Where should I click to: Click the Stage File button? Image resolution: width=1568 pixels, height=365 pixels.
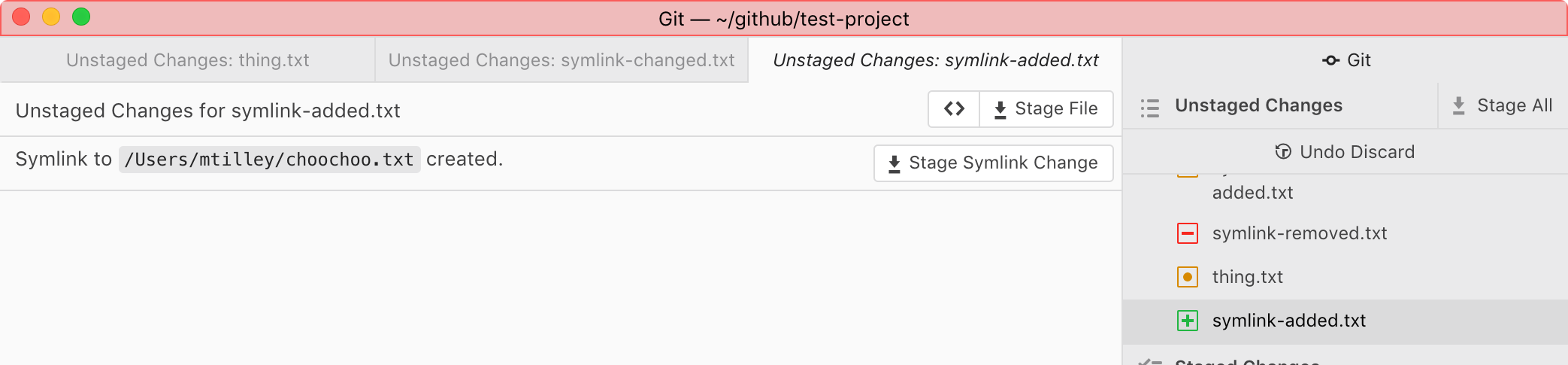coord(1046,109)
